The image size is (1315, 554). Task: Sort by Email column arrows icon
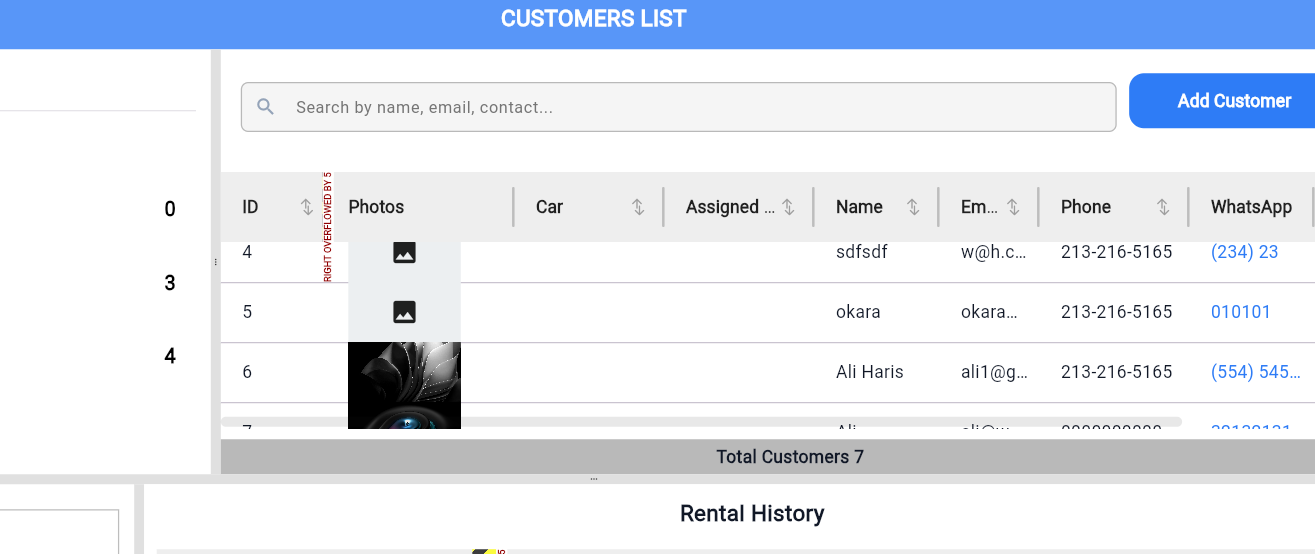pyautogui.click(x=1013, y=207)
